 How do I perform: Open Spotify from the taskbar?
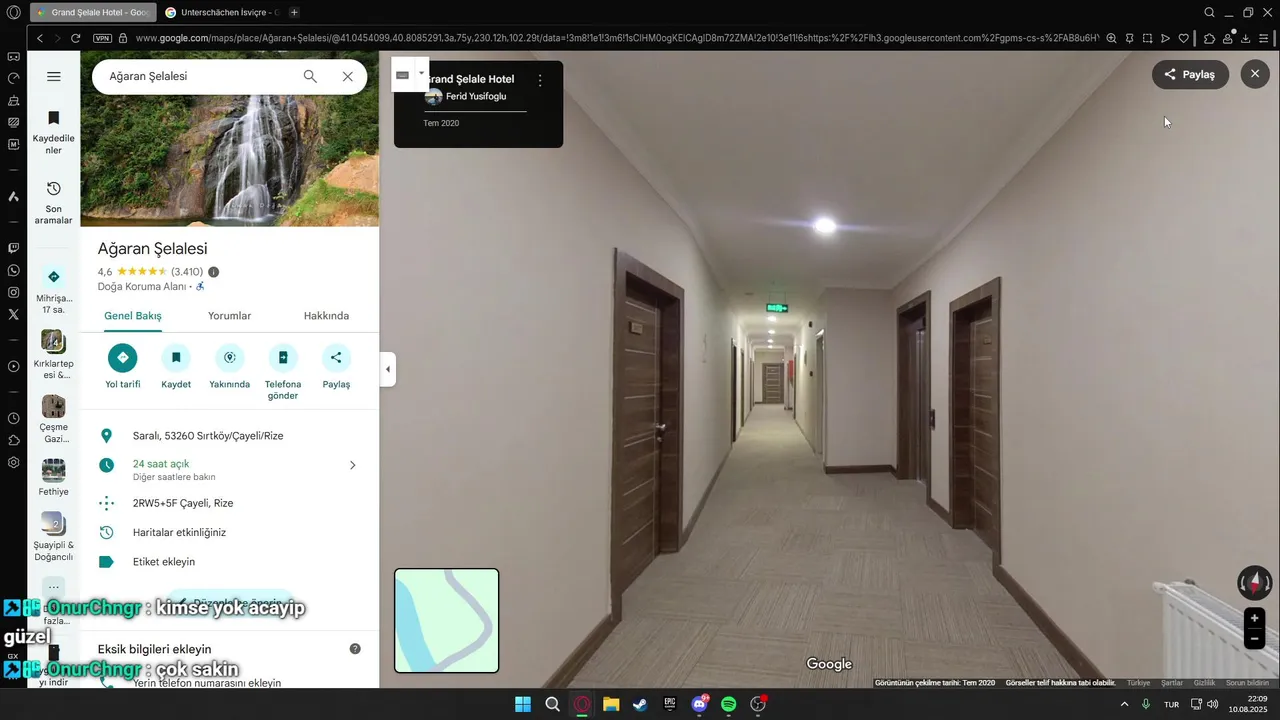click(x=729, y=704)
